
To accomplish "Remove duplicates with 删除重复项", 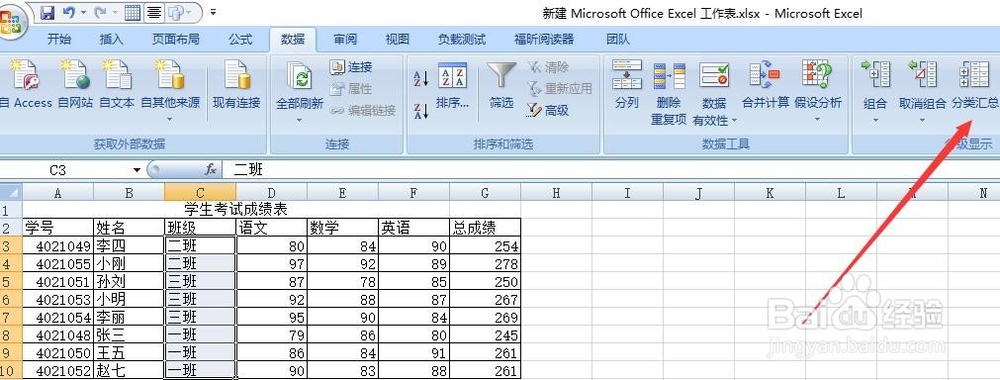I will coord(669,92).
